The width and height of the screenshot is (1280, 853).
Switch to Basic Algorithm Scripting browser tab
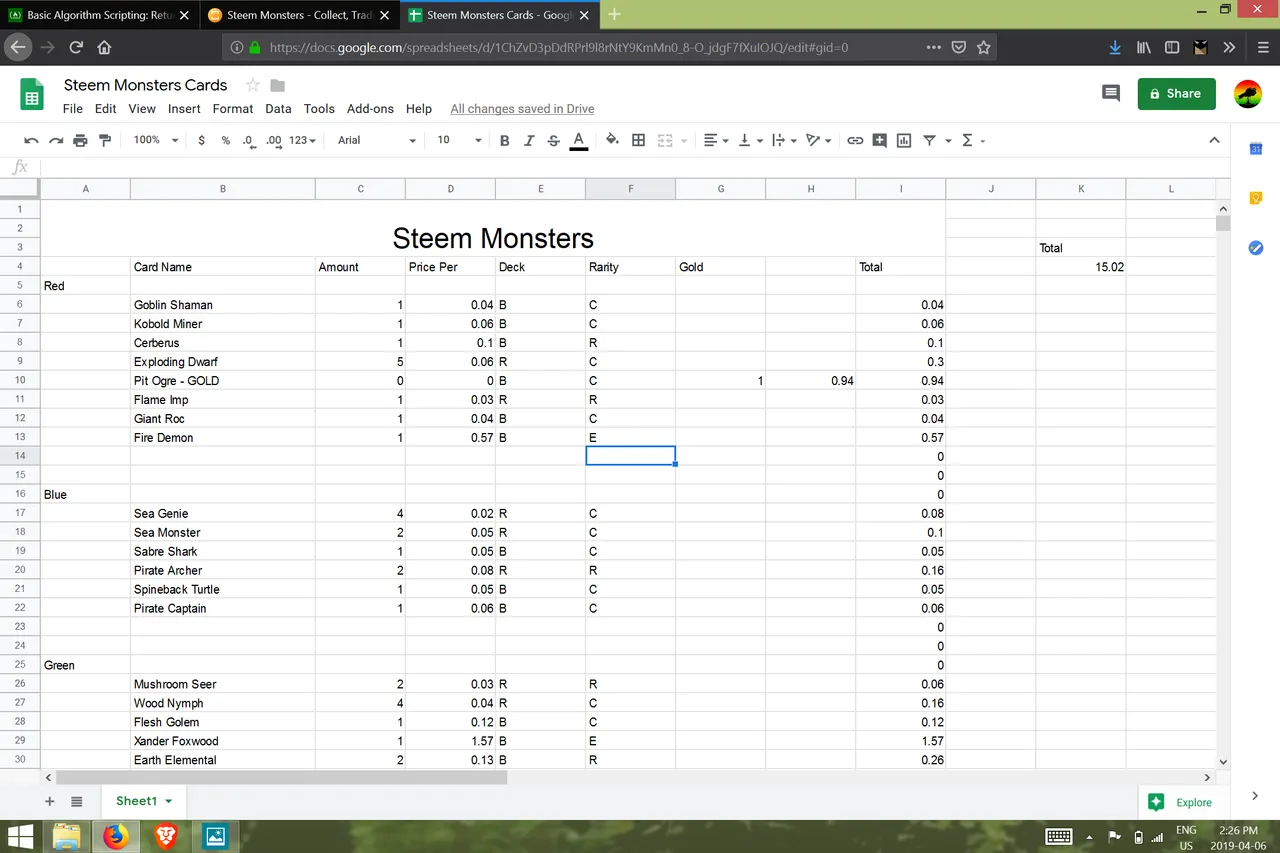(100, 15)
